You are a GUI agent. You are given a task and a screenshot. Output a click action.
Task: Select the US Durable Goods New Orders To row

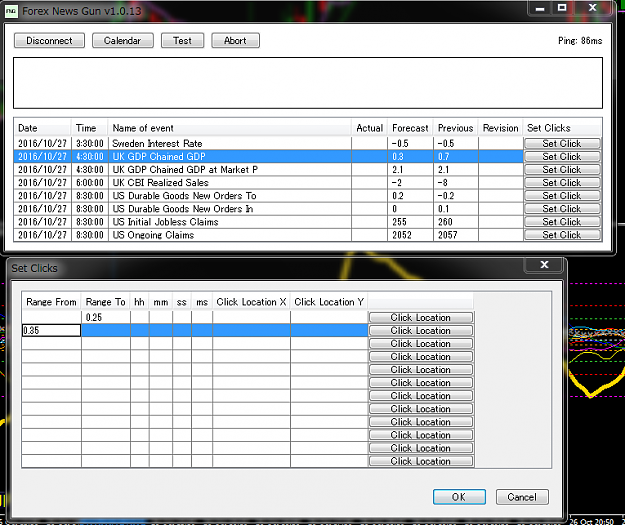(268, 196)
